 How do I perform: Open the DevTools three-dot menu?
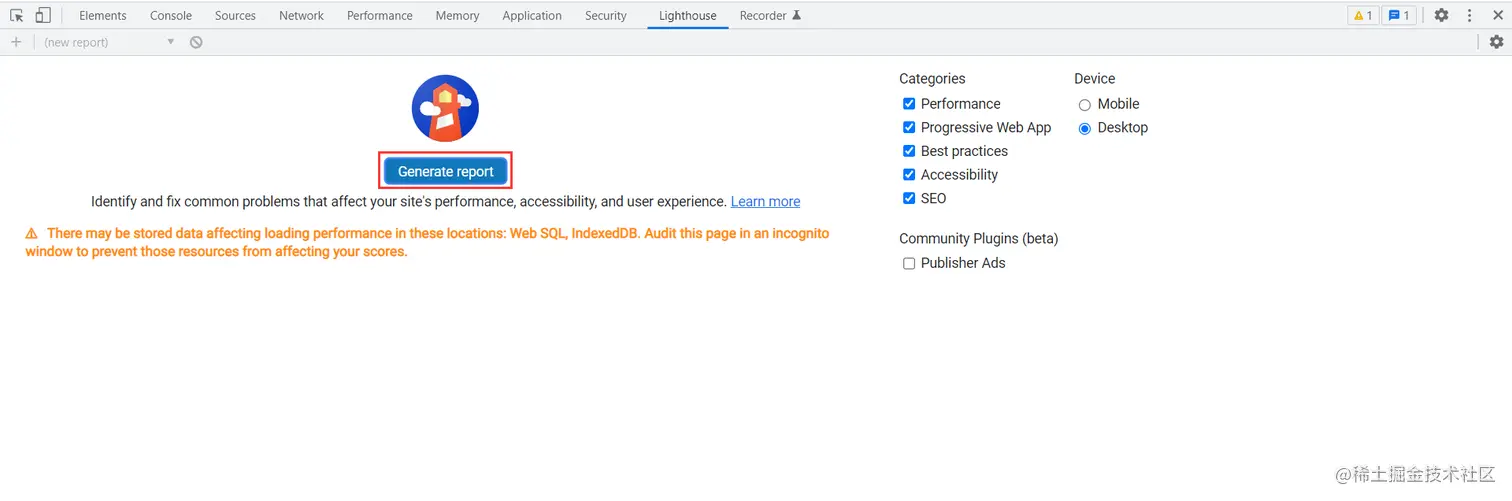tap(1470, 15)
